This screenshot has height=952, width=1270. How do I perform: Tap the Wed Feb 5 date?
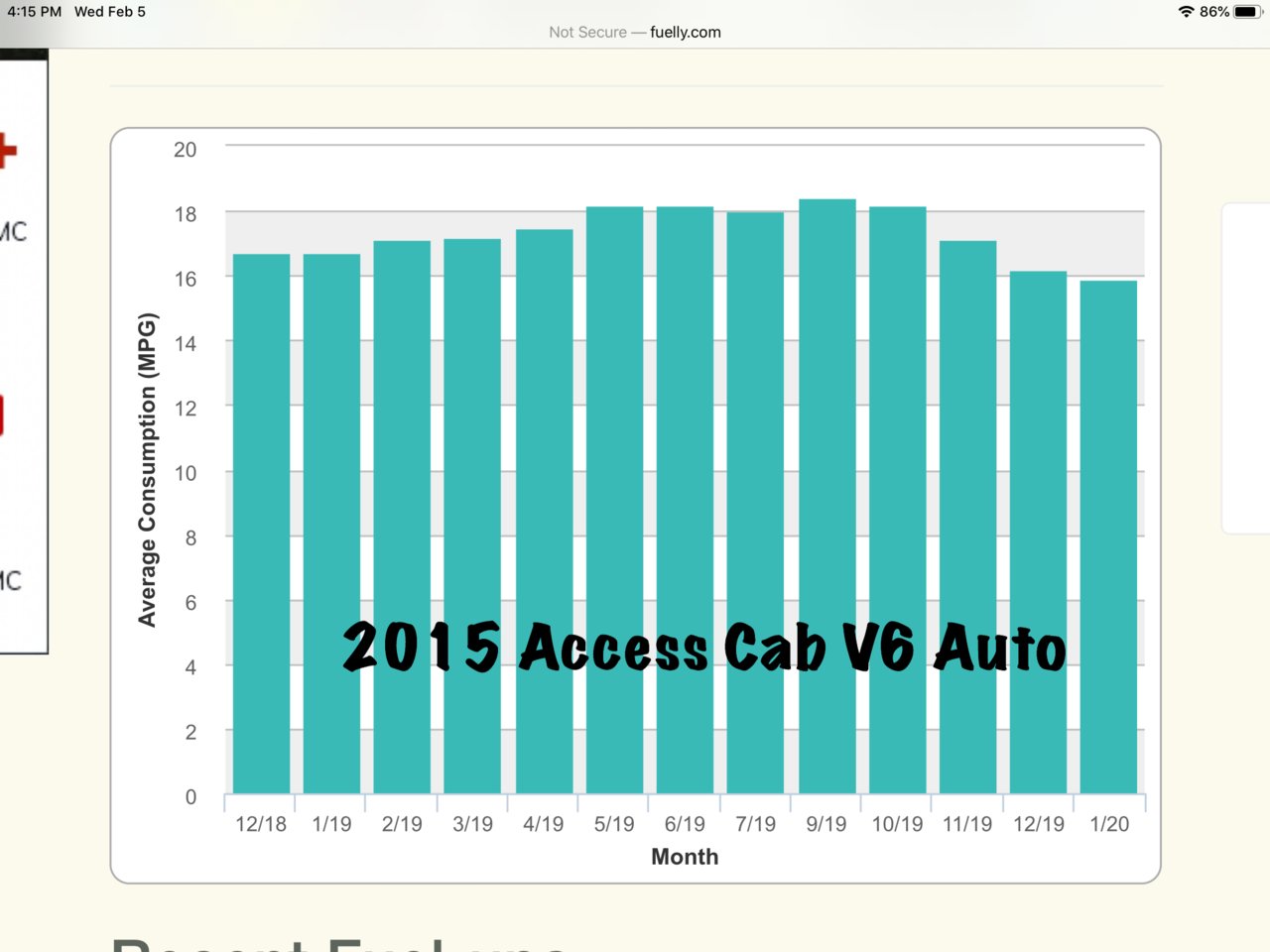[110, 12]
